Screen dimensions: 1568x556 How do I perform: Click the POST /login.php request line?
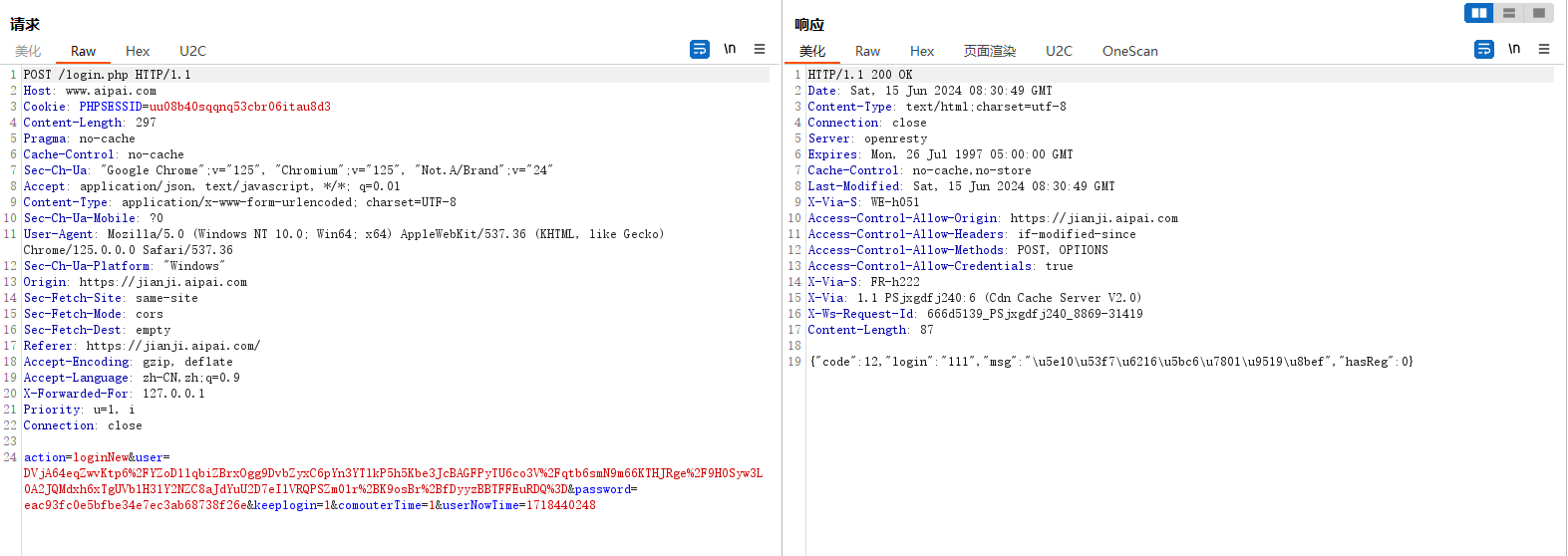point(107,75)
